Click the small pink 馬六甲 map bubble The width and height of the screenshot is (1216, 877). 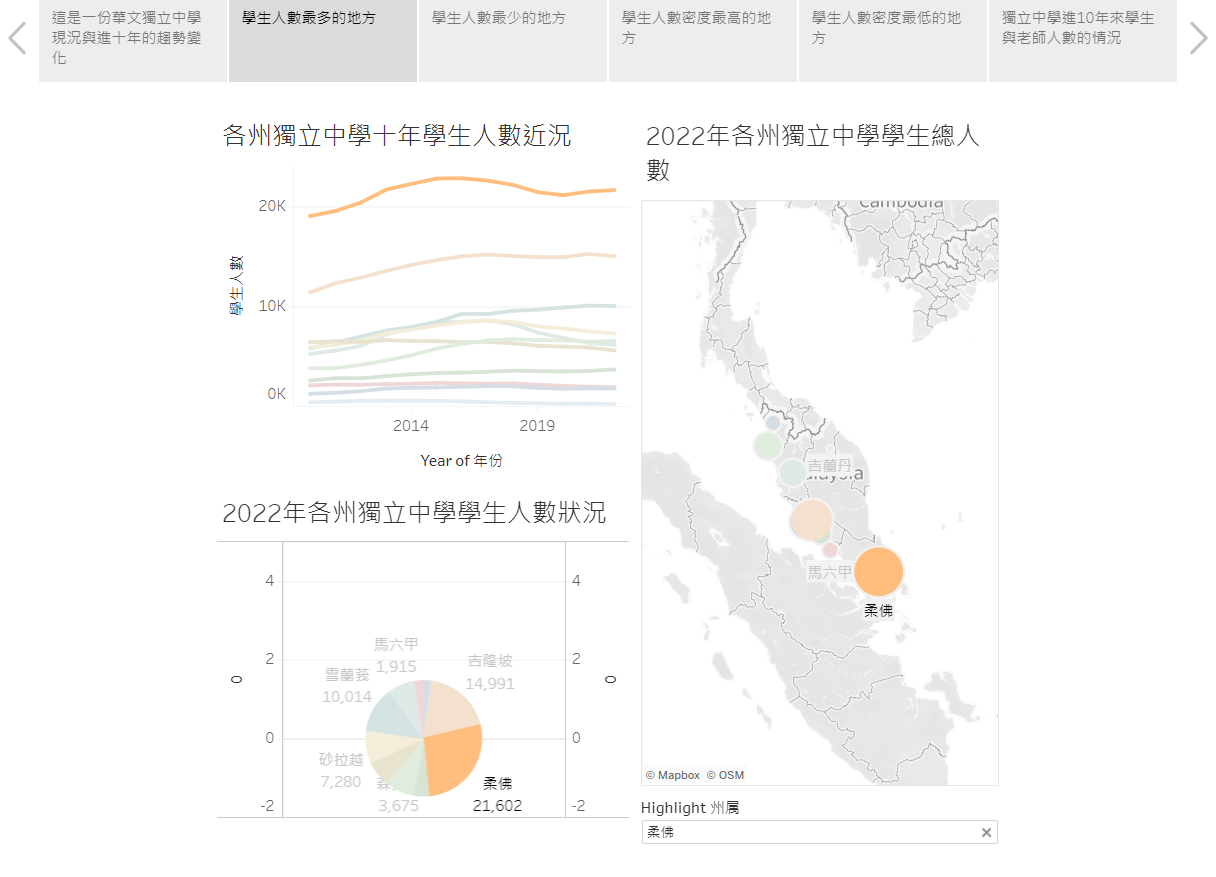(x=829, y=550)
